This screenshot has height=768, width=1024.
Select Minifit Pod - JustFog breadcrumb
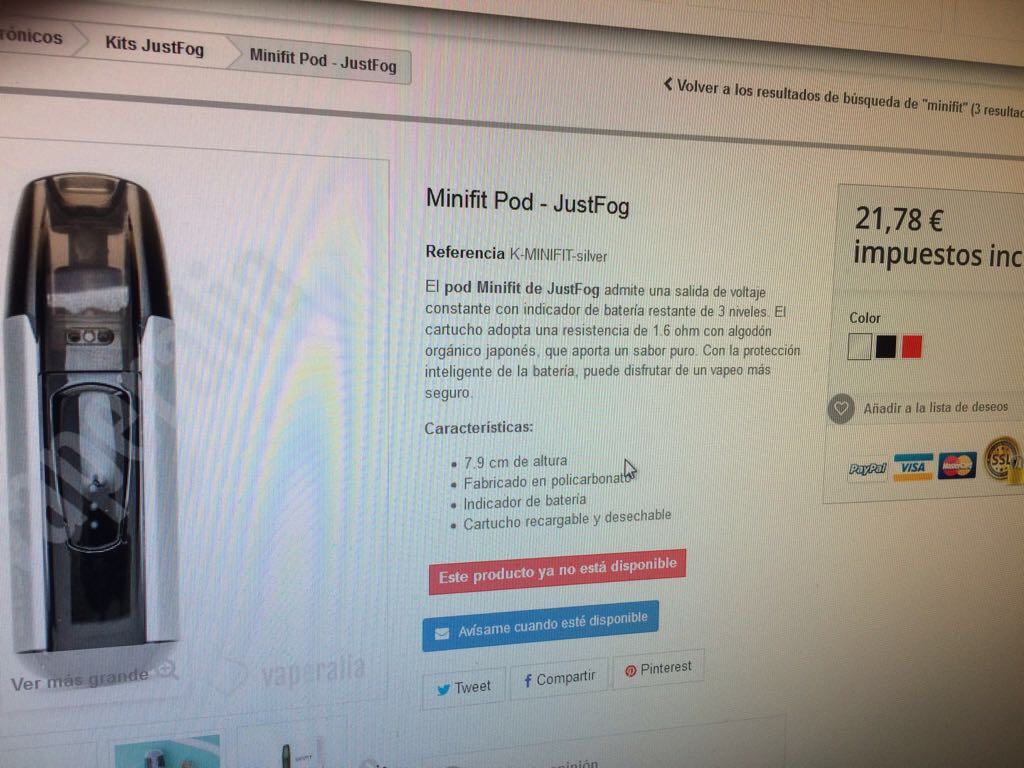pos(323,61)
